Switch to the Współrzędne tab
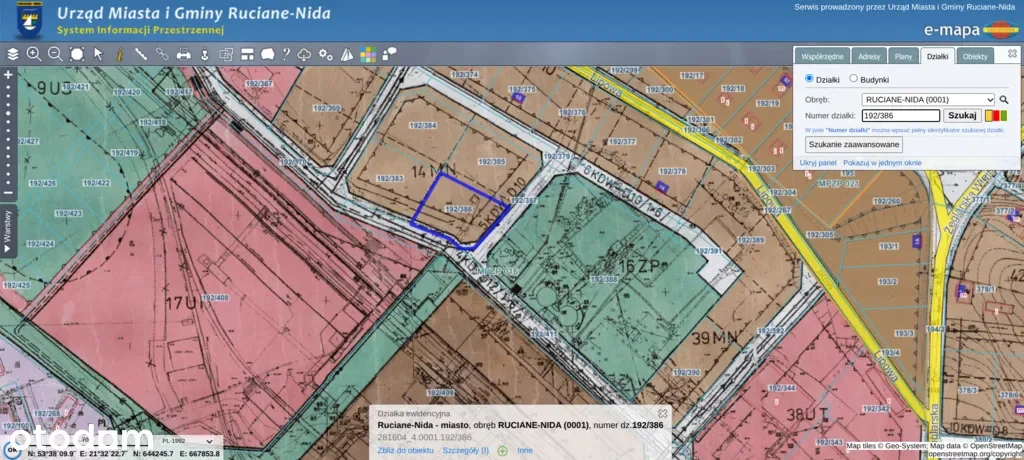1024x460 pixels. [x=825, y=57]
